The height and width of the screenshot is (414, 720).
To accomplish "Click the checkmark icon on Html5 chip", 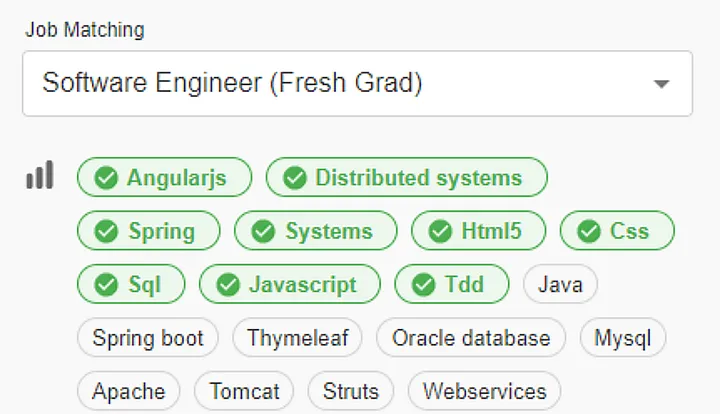I will [x=440, y=231].
